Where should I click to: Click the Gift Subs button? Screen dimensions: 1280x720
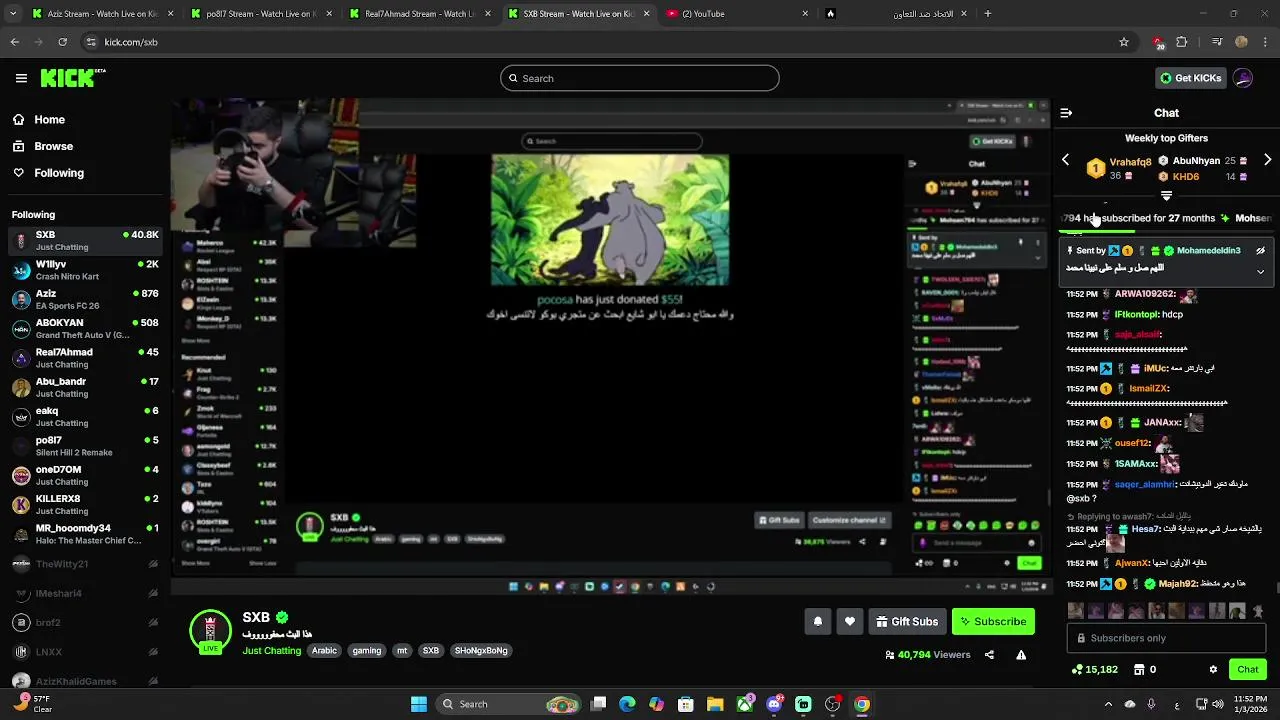[x=907, y=621]
